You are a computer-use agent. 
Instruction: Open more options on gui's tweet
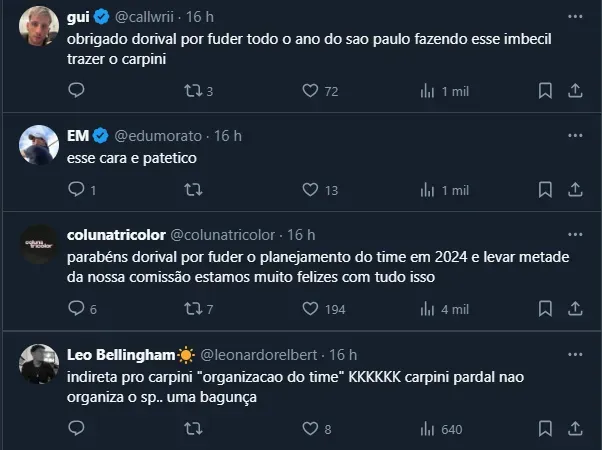[575, 17]
